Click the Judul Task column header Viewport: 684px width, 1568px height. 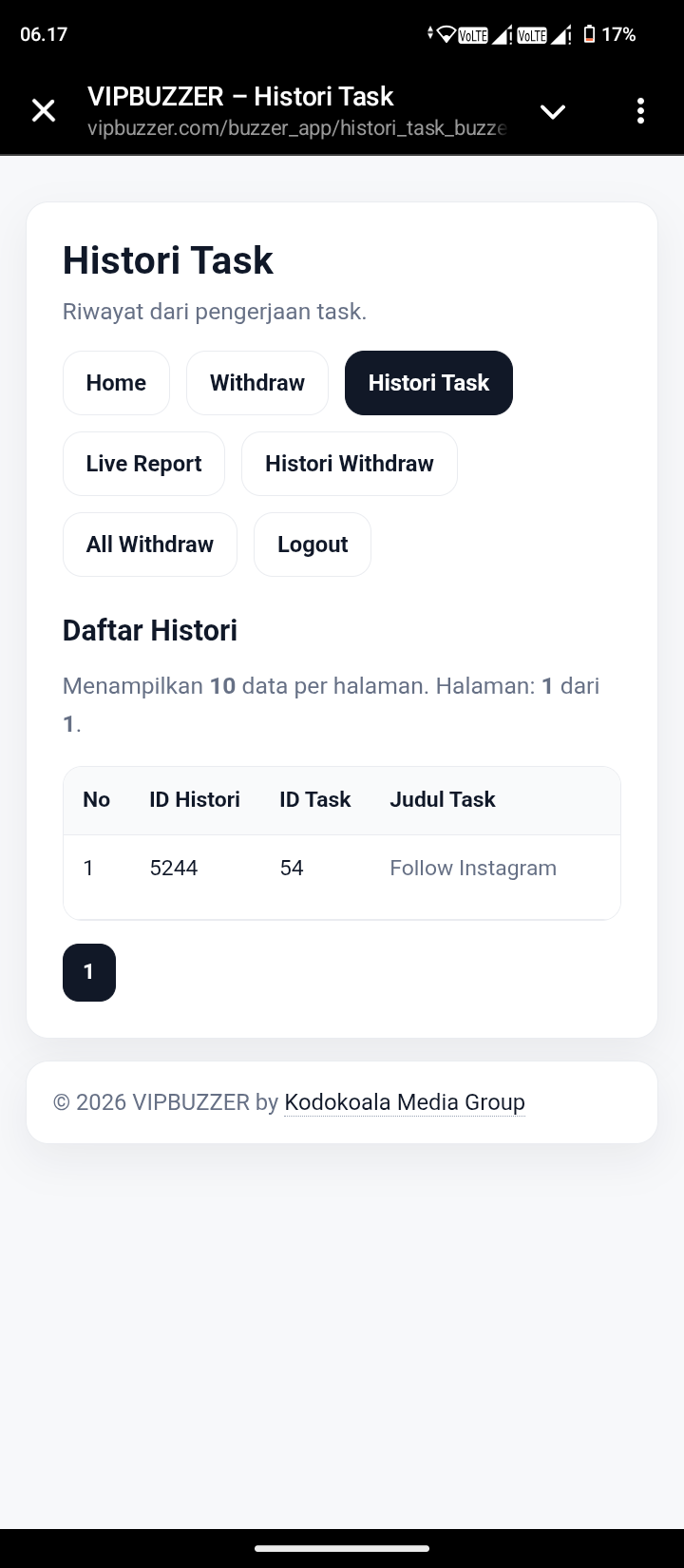coord(443,800)
